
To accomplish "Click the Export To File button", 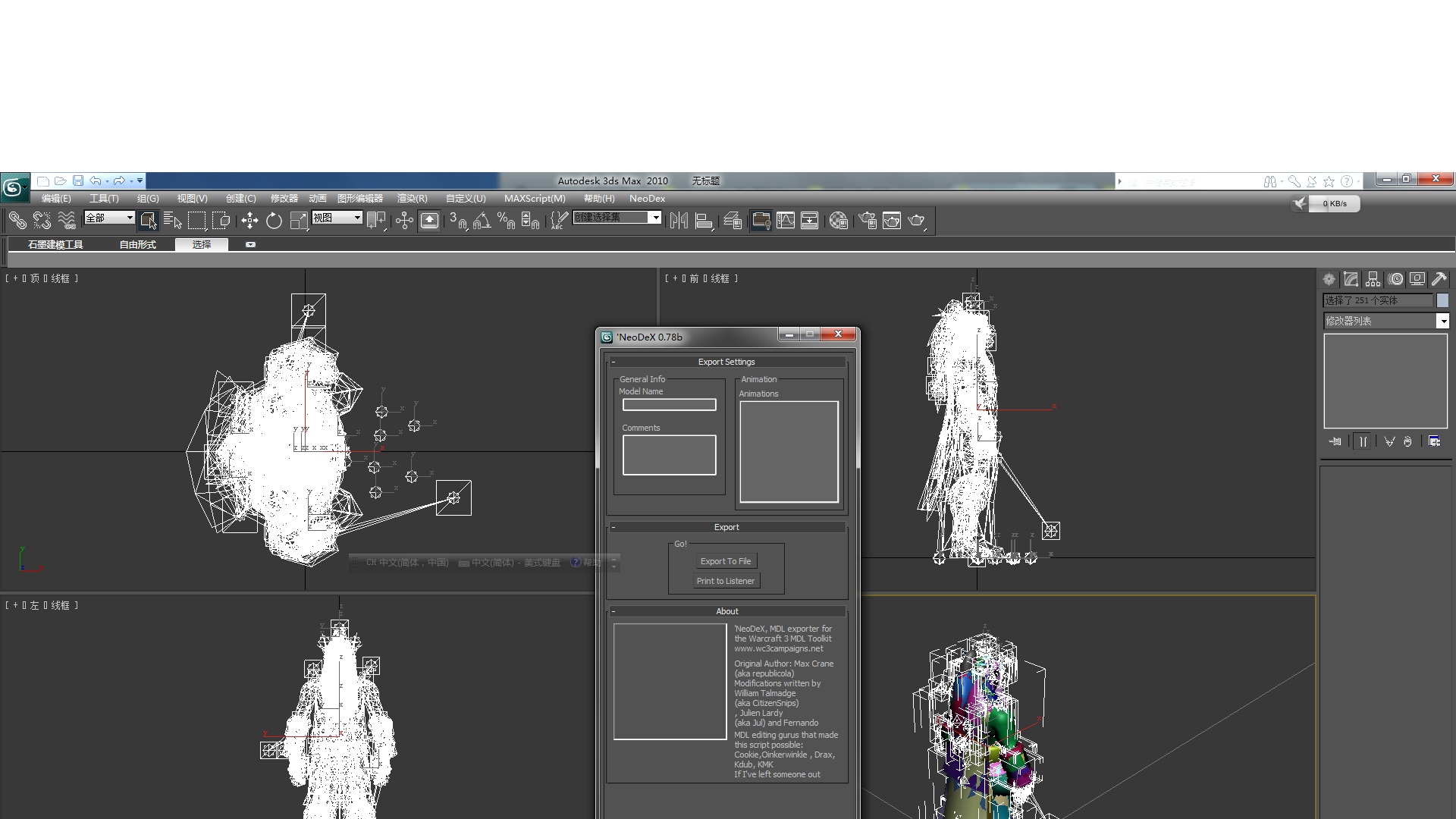I will coord(726,561).
